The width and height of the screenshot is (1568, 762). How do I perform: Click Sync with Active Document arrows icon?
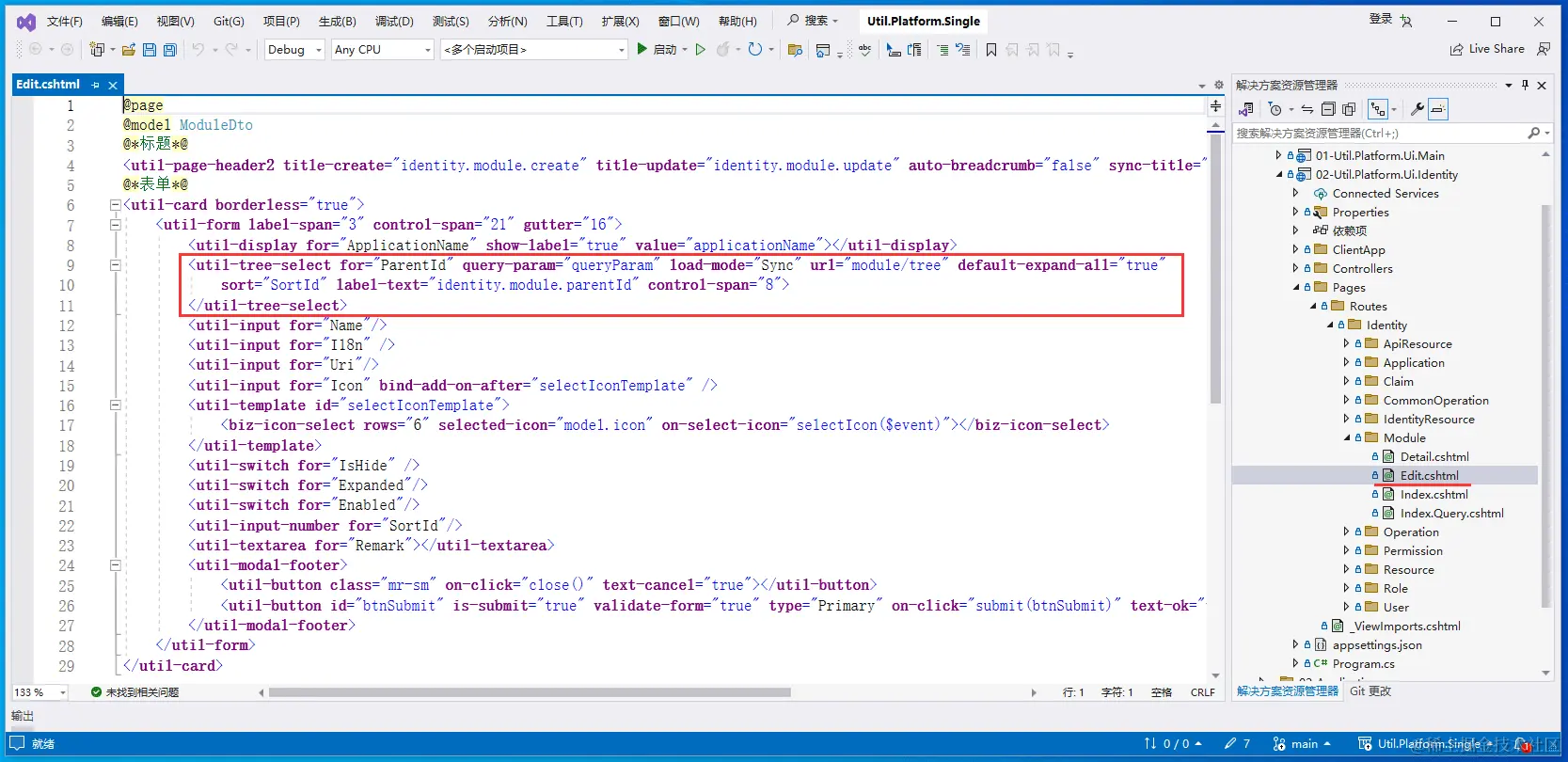click(x=1307, y=109)
